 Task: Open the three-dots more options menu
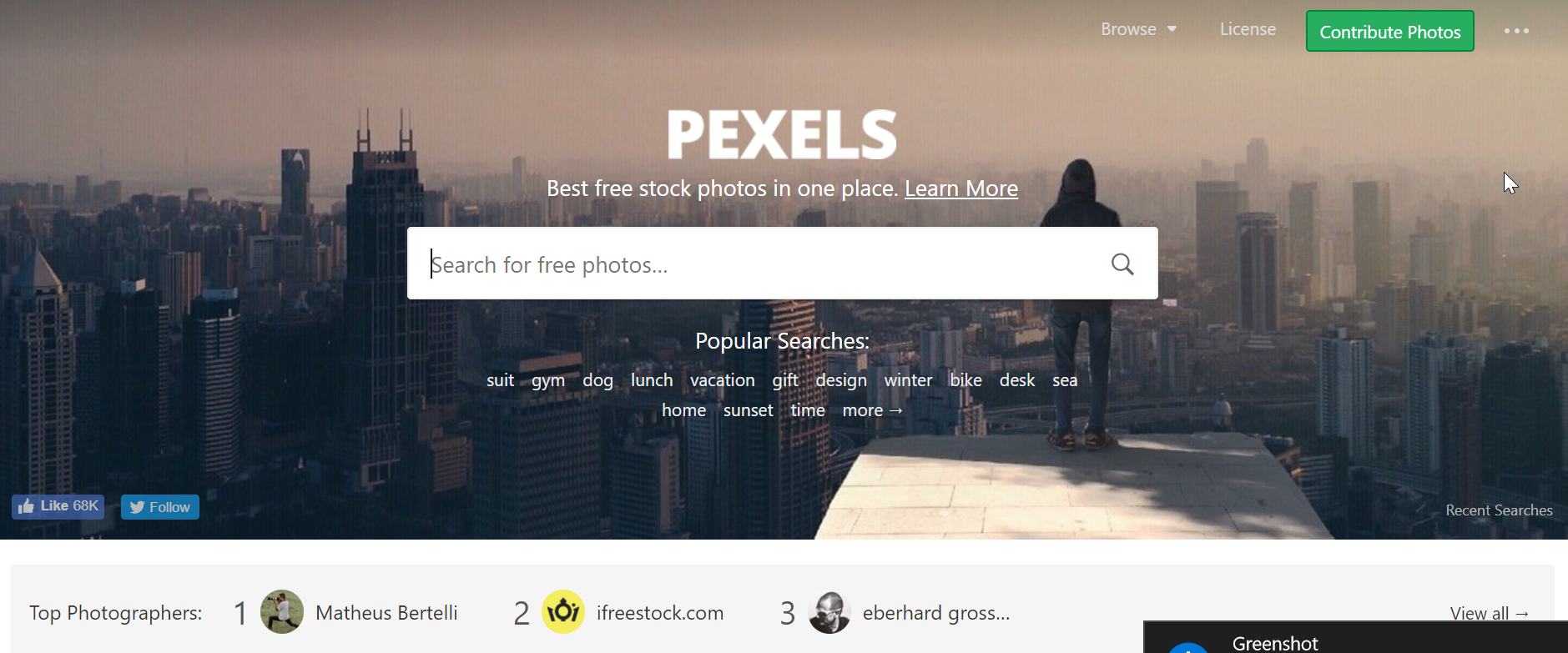coord(1516,31)
